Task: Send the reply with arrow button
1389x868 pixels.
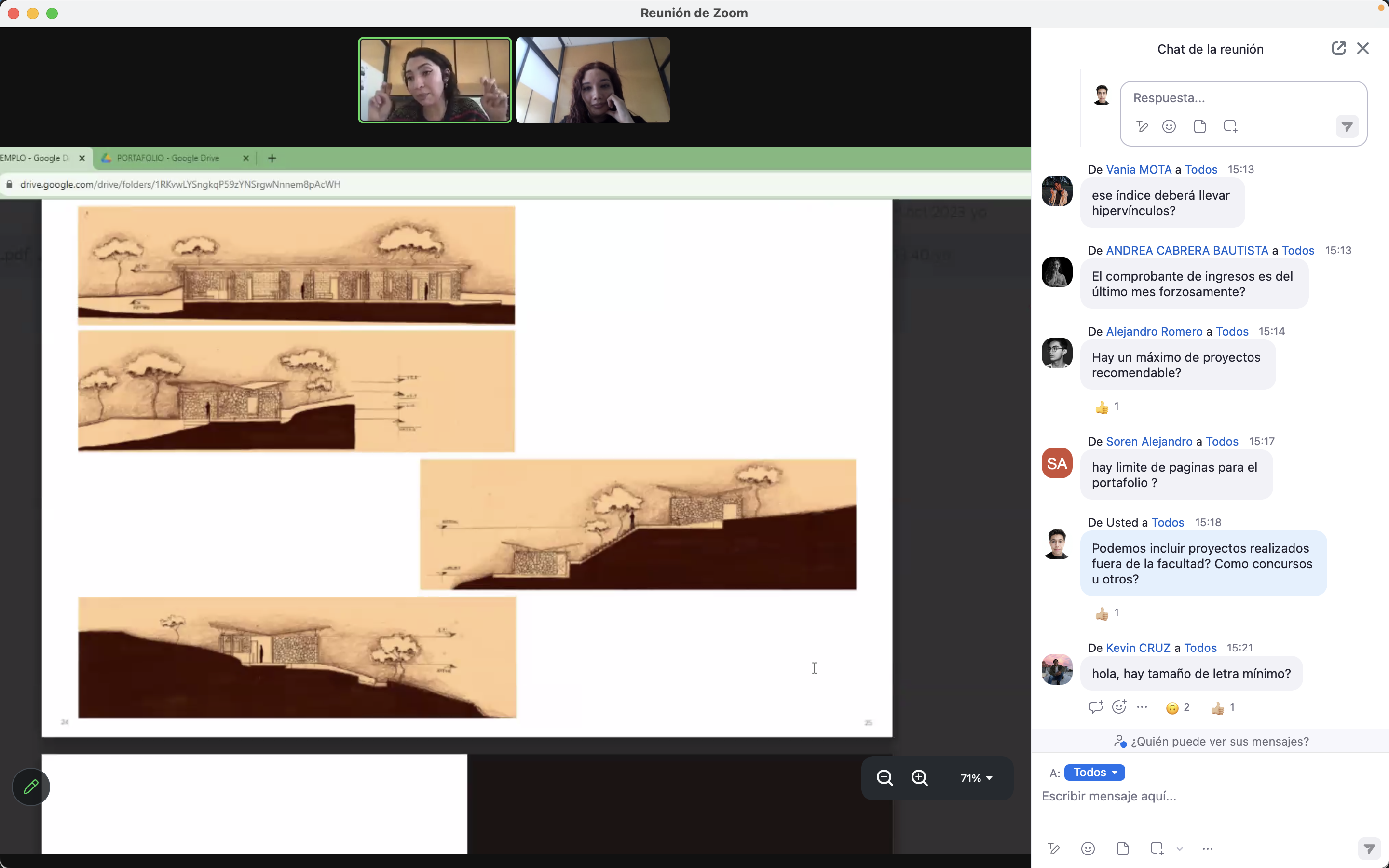Action: pos(1347,126)
